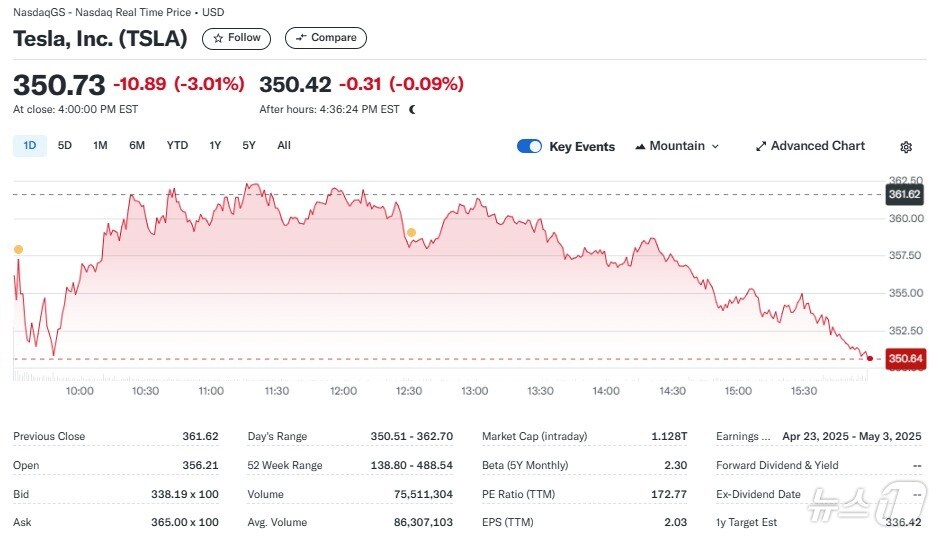Click the key event dot near 12:30
The height and width of the screenshot is (538, 937).
click(x=410, y=233)
